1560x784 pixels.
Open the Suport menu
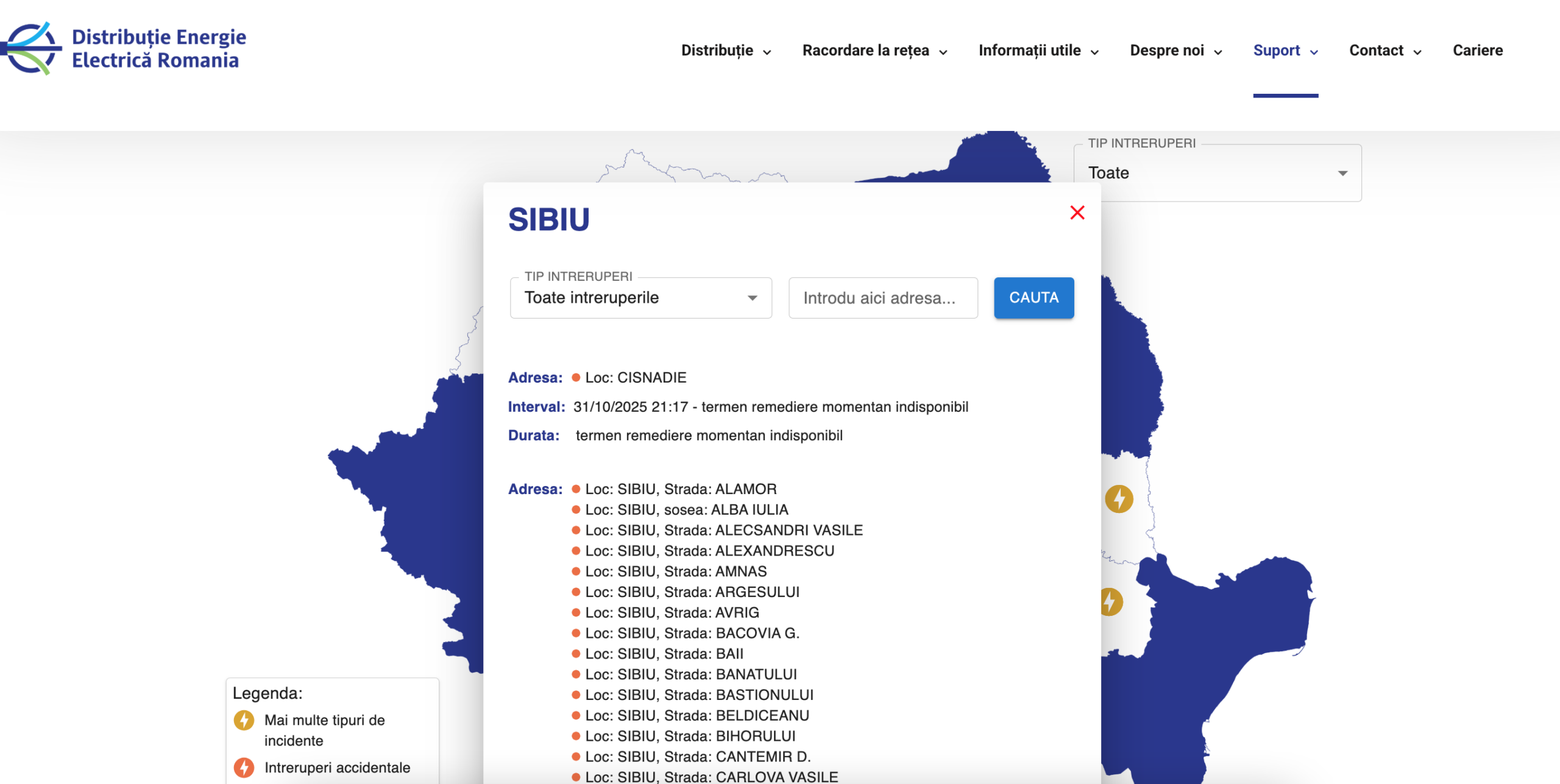click(1285, 51)
